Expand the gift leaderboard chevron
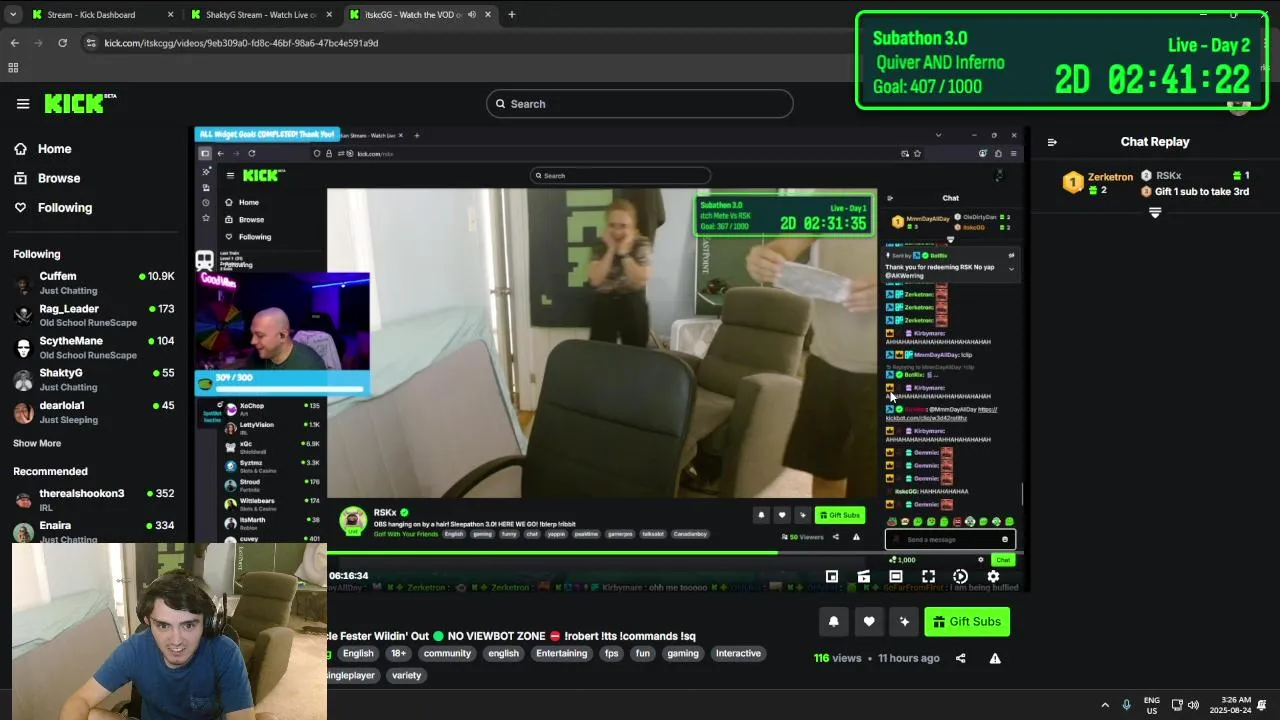This screenshot has width=1280, height=720. click(x=1155, y=213)
